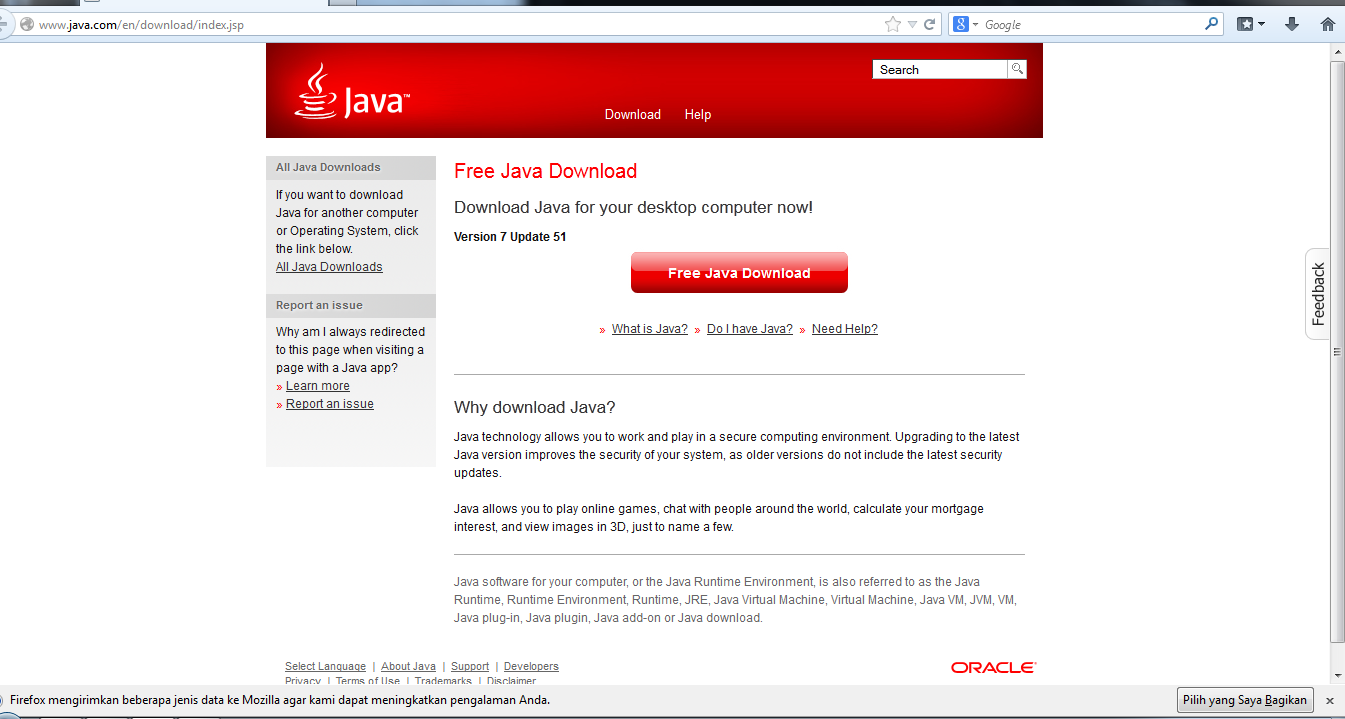Open the Downloads arrow icon
Image resolution: width=1345 pixels, height=719 pixels.
[x=1292, y=24]
